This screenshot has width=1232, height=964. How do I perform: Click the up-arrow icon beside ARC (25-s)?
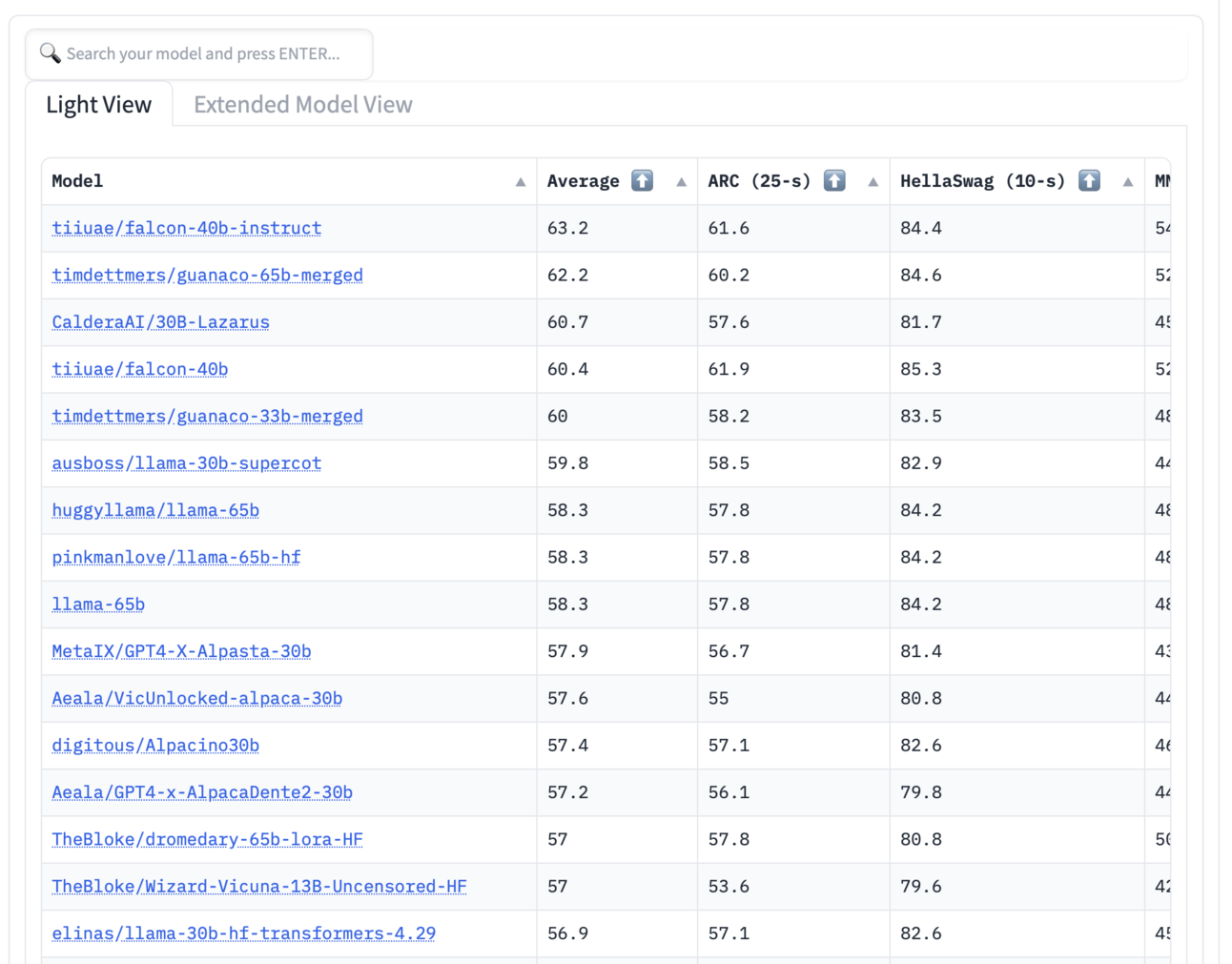834,180
